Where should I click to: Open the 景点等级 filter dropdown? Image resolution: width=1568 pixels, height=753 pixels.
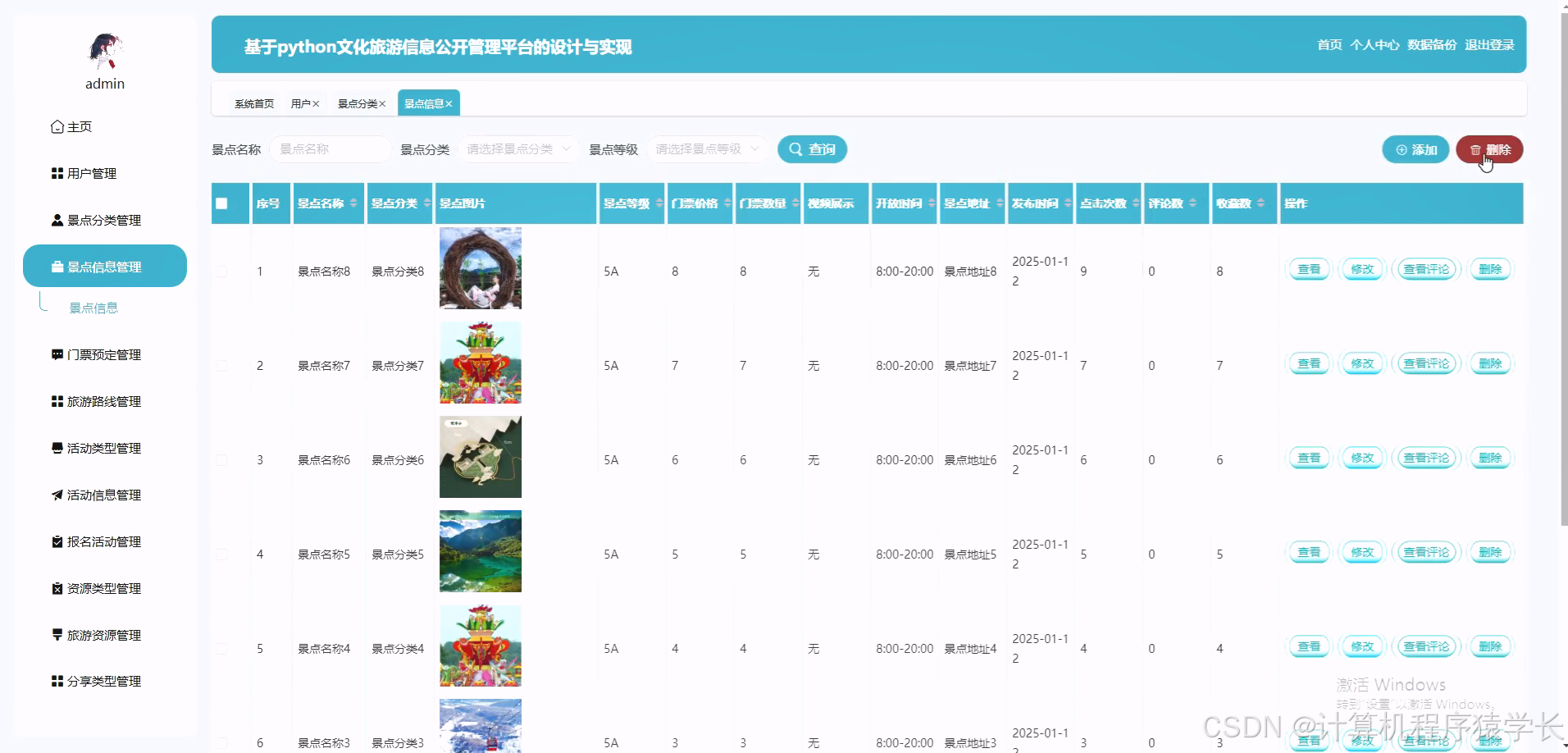(x=708, y=149)
